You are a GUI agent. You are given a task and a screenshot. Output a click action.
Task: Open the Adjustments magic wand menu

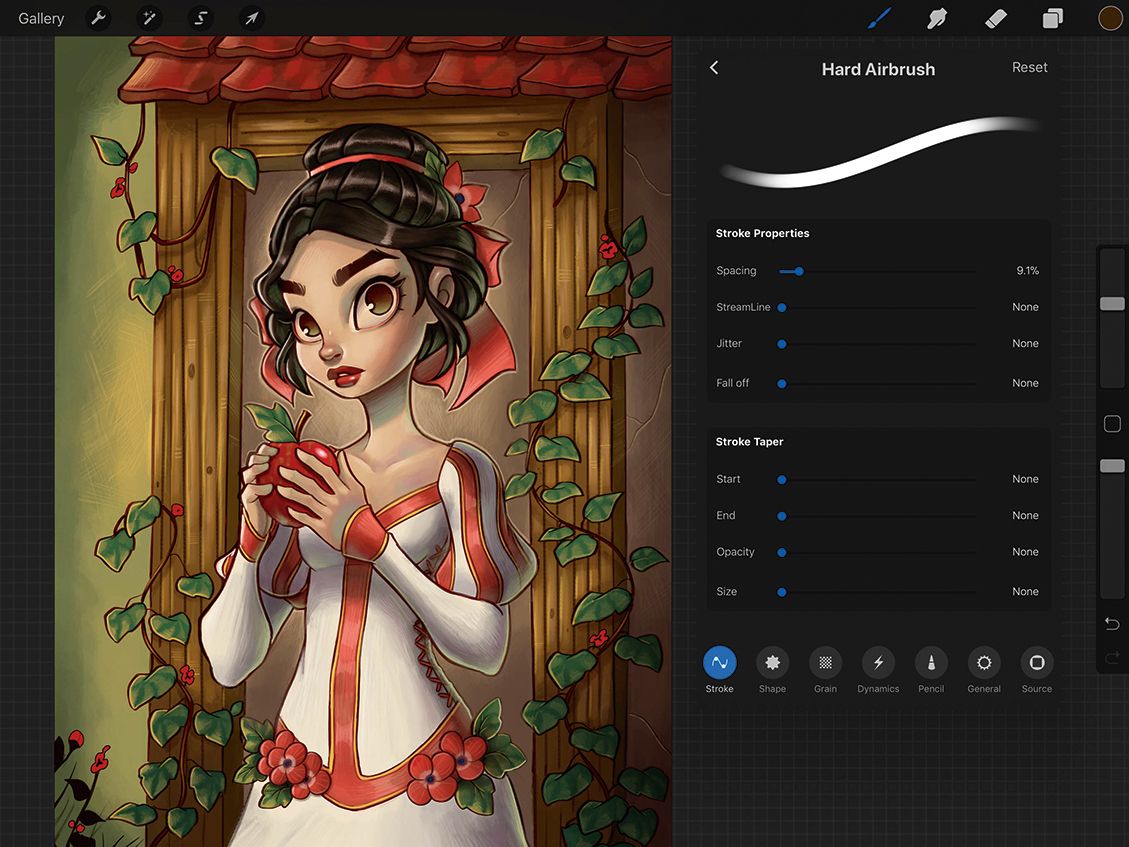click(x=149, y=18)
